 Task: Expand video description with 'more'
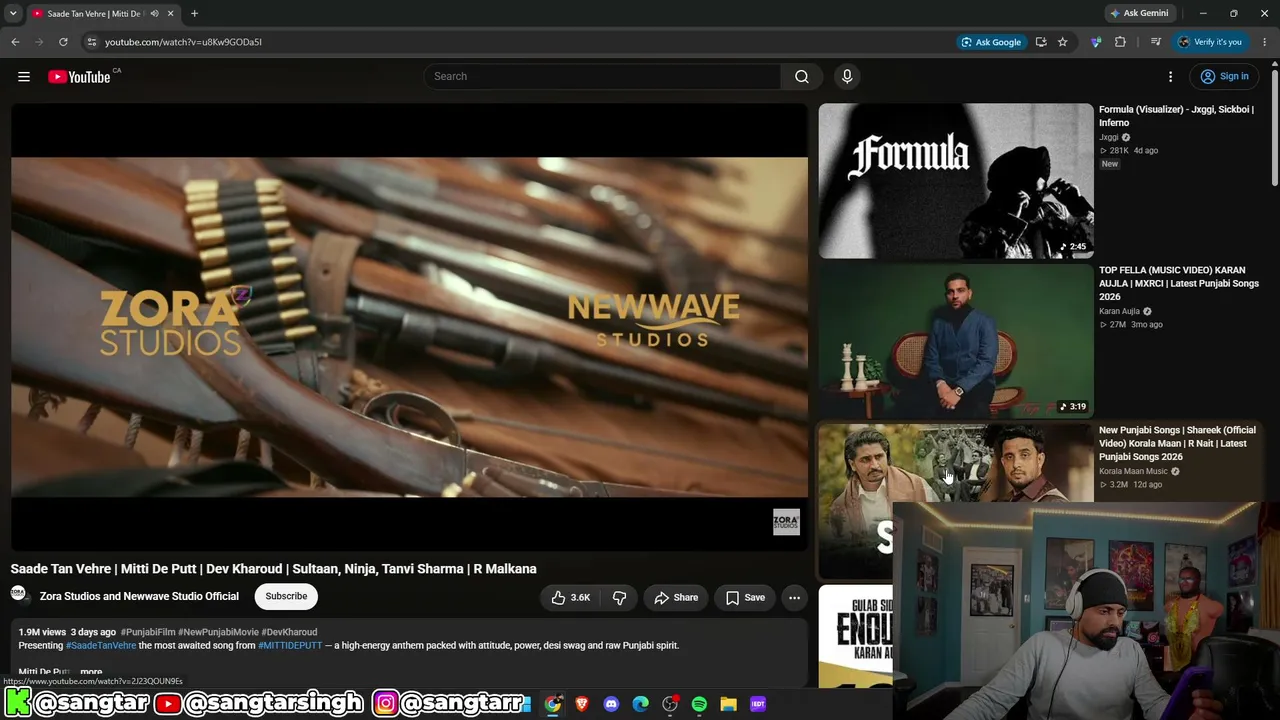click(91, 672)
